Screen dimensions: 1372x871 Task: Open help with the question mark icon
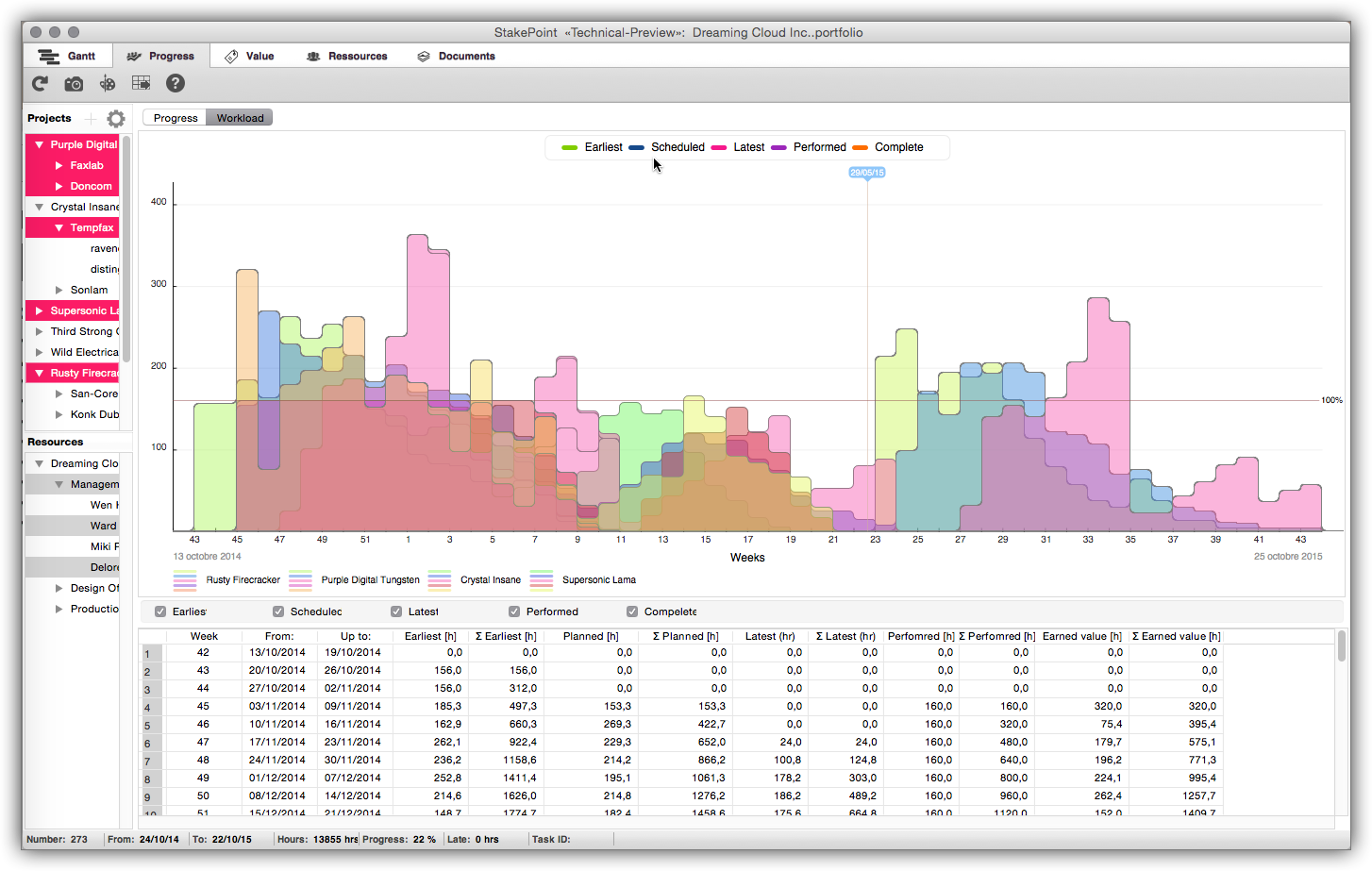[x=175, y=83]
